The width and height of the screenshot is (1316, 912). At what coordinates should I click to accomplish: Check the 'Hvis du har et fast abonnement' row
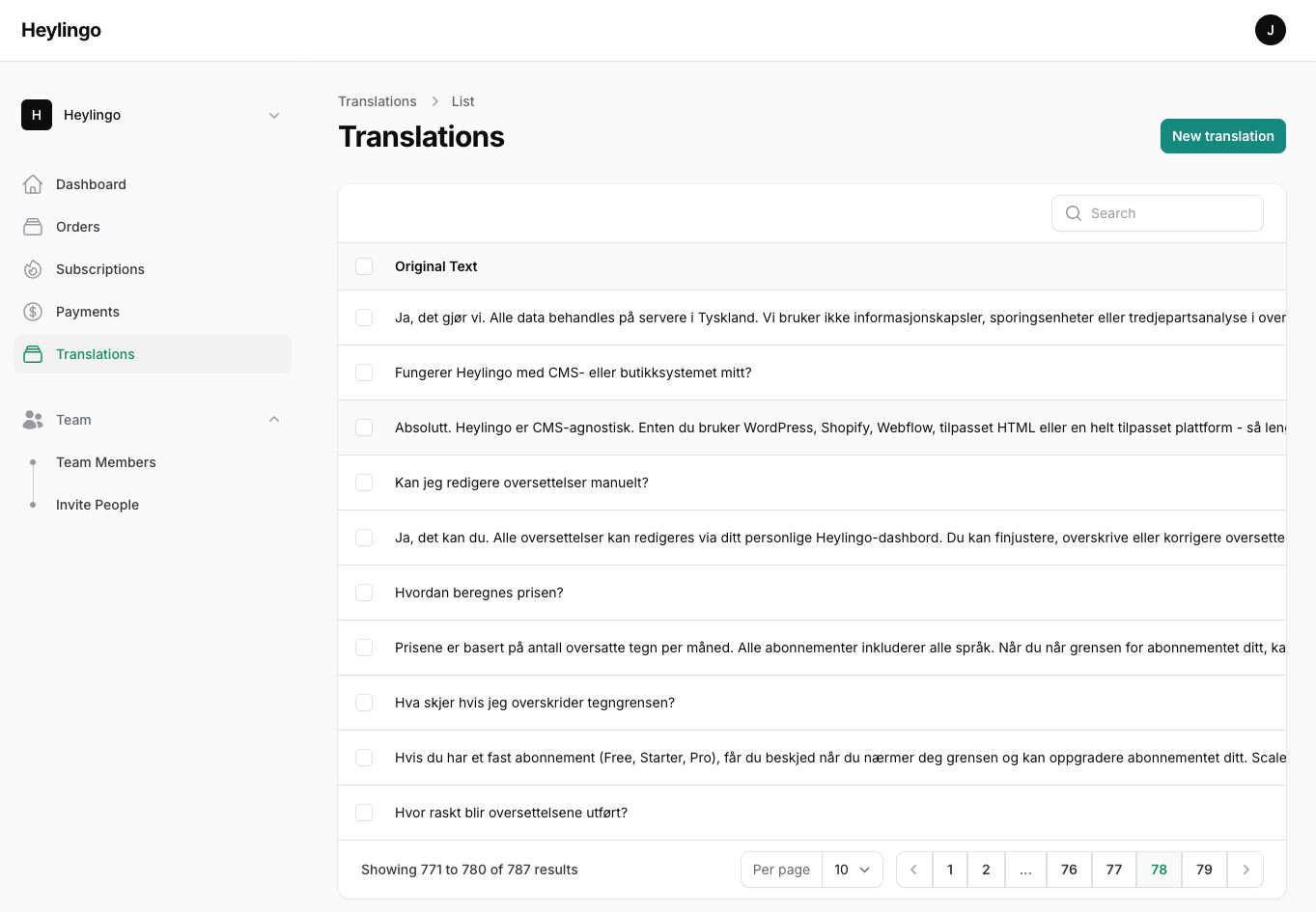click(364, 758)
